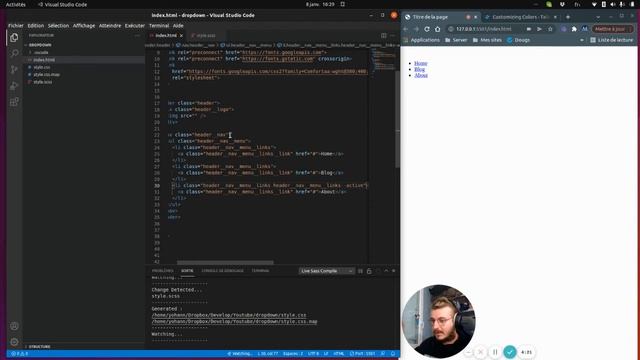Open the Sélection menu
Viewport: 640px width, 360px height.
click(x=58, y=25)
